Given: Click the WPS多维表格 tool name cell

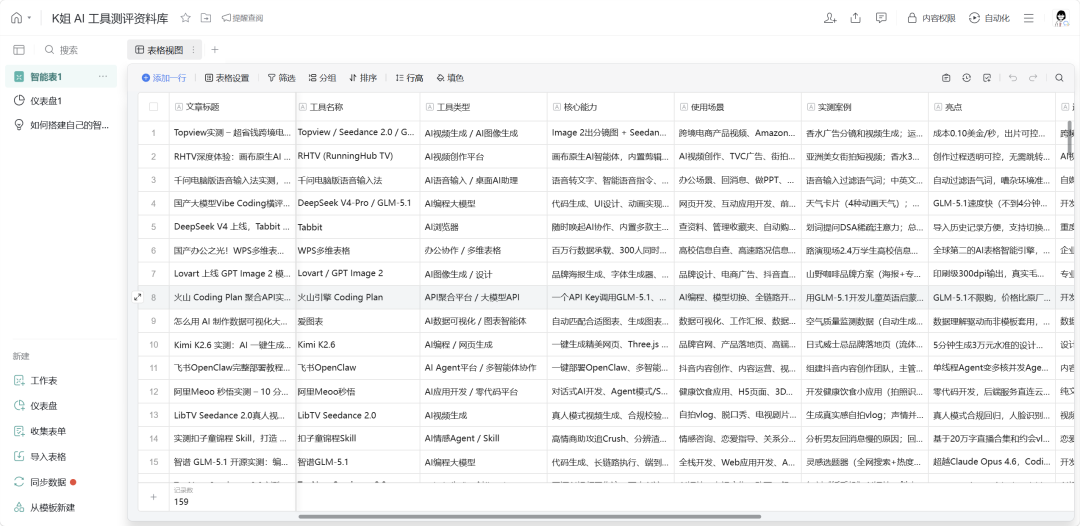Looking at the screenshot, I should point(357,250).
